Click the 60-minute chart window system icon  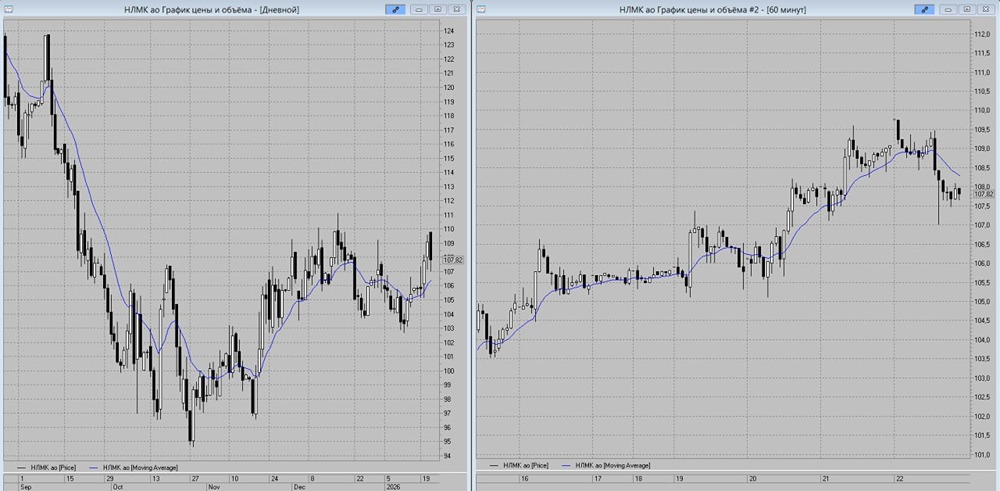[x=483, y=9]
